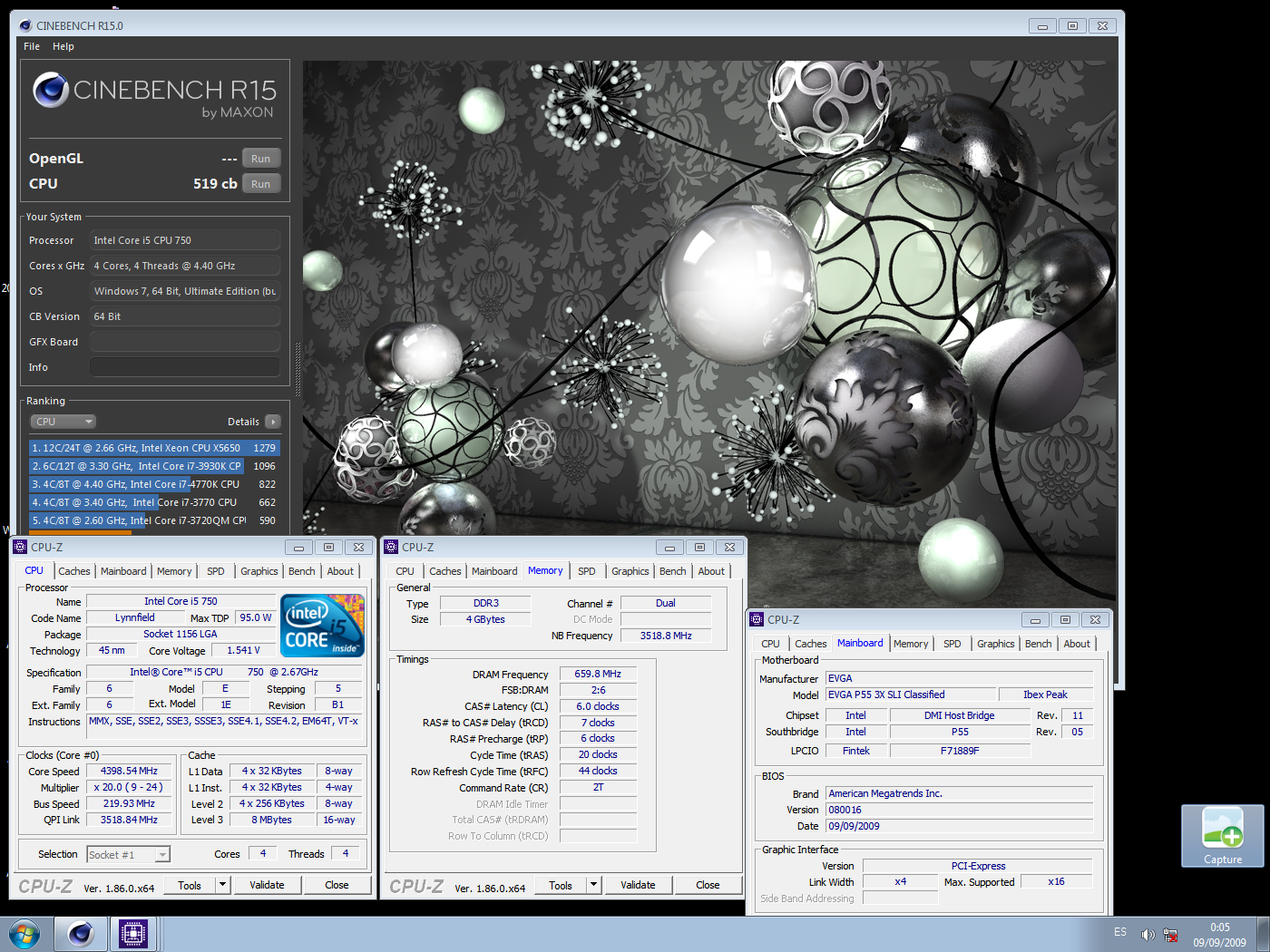Click Close in CPU-Z CPU window
Image resolution: width=1270 pixels, height=952 pixels.
point(337,885)
